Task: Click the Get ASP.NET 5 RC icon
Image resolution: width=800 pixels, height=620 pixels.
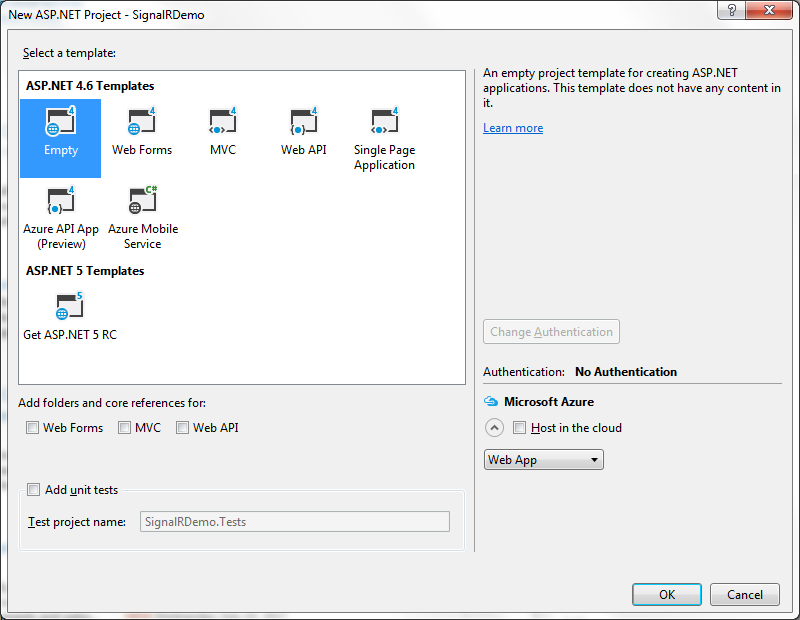Action: (x=69, y=306)
